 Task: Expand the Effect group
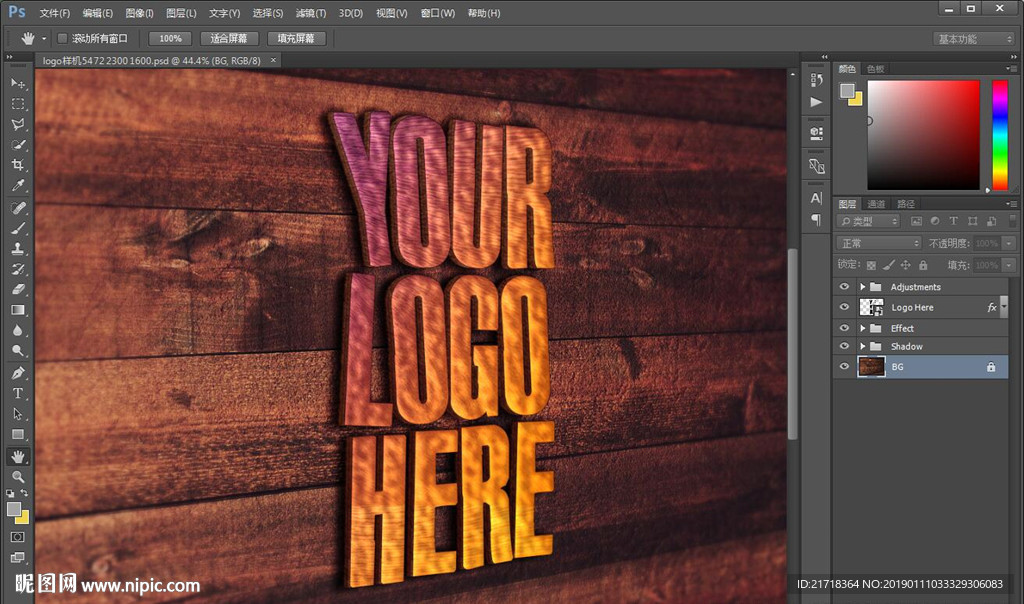point(862,328)
